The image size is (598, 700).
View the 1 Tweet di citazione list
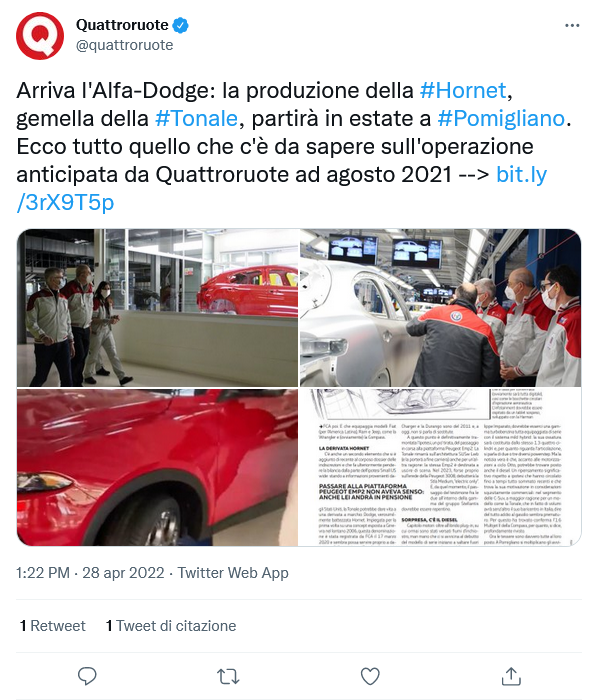171,626
